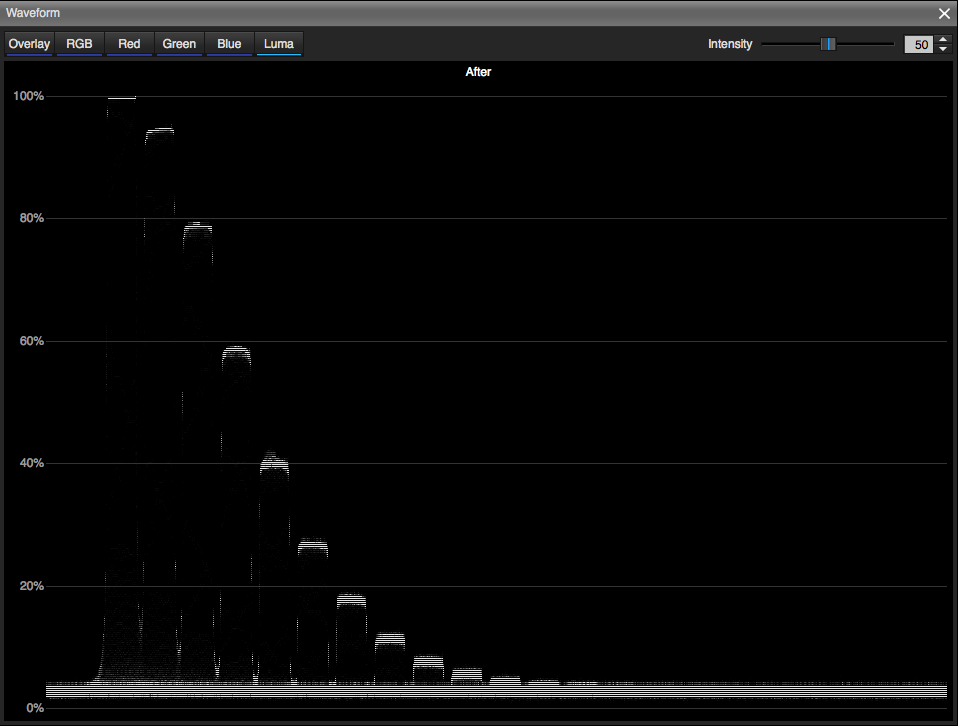Show only the Red channel waveform
This screenshot has height=726, width=958.
pyautogui.click(x=129, y=44)
